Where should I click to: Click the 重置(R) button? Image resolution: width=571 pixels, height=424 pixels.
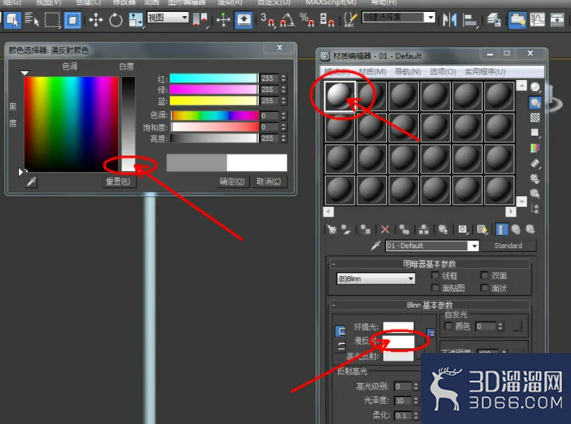118,181
